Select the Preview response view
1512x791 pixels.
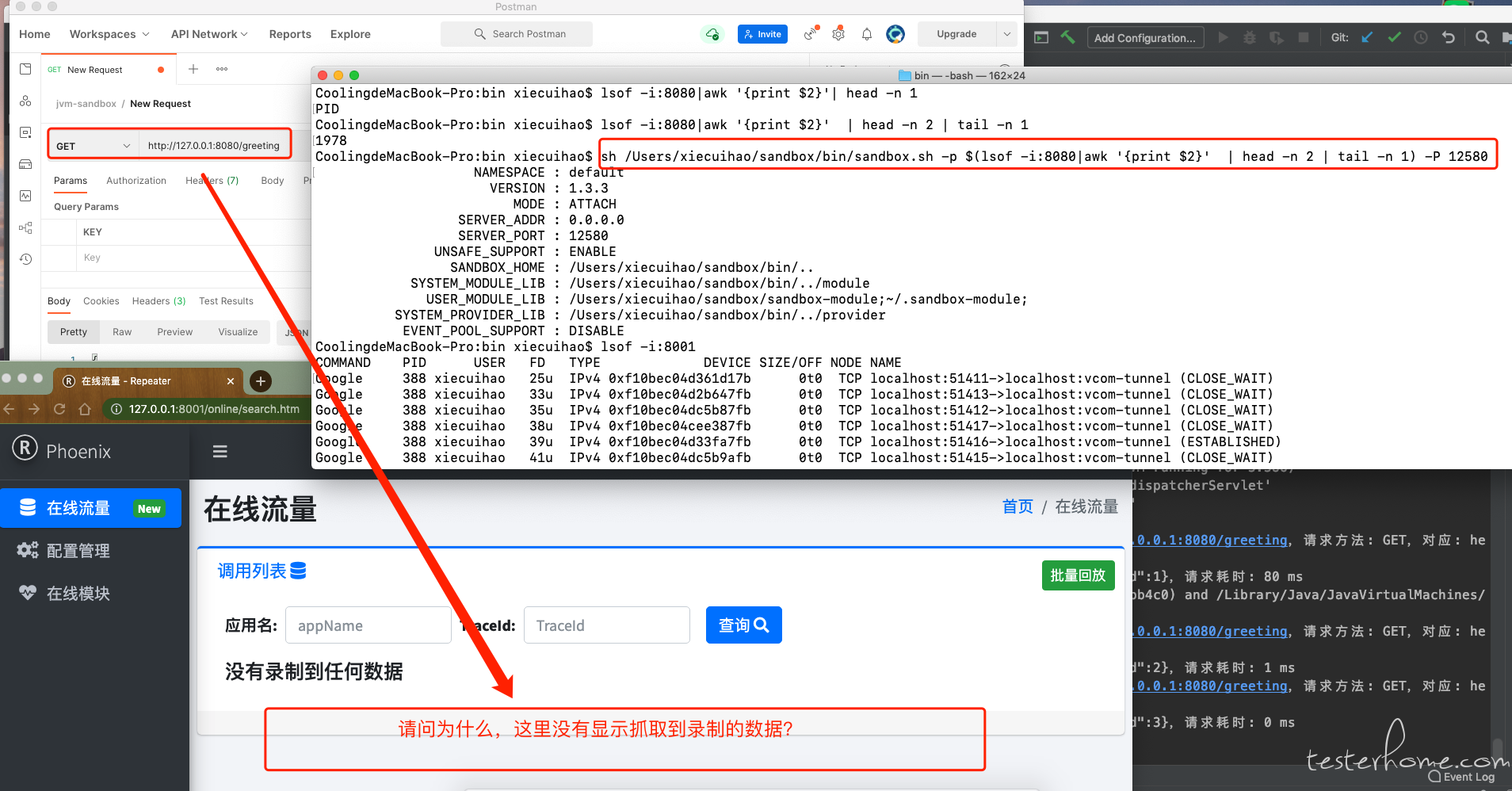point(174,332)
